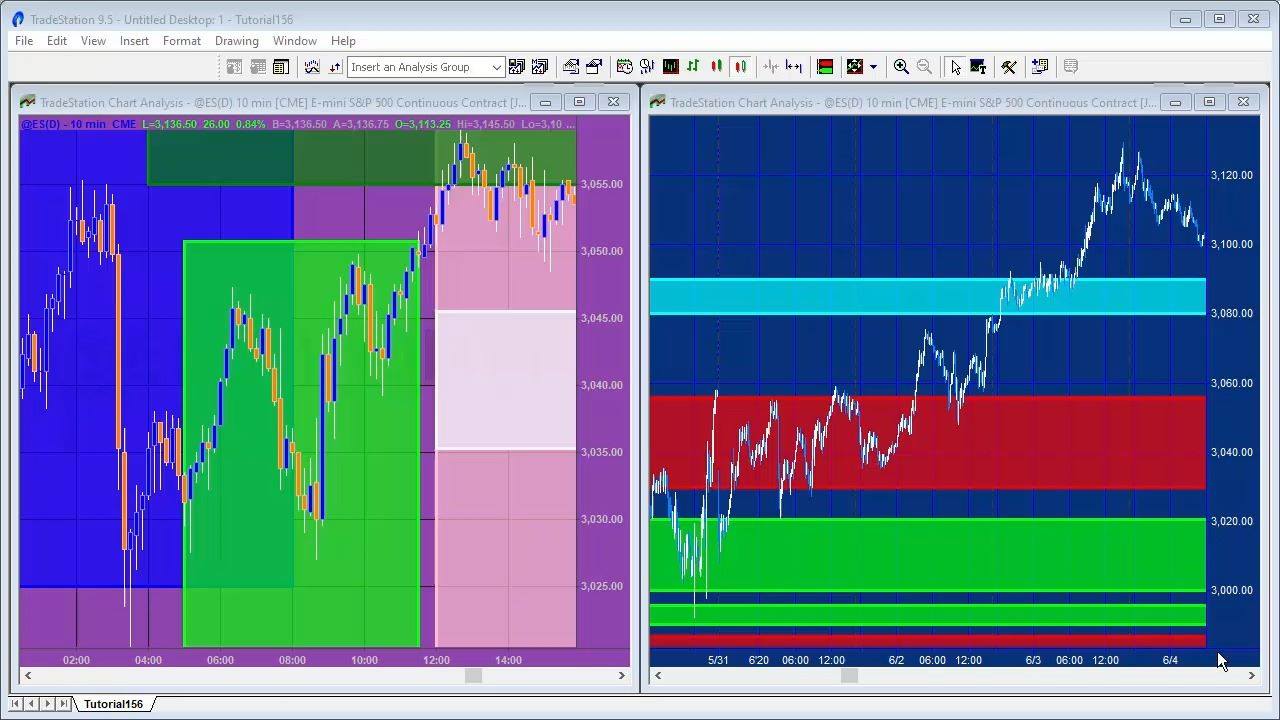Viewport: 1280px width, 720px height.
Task: Click the black chart window toolbar icon
Action: [670, 67]
